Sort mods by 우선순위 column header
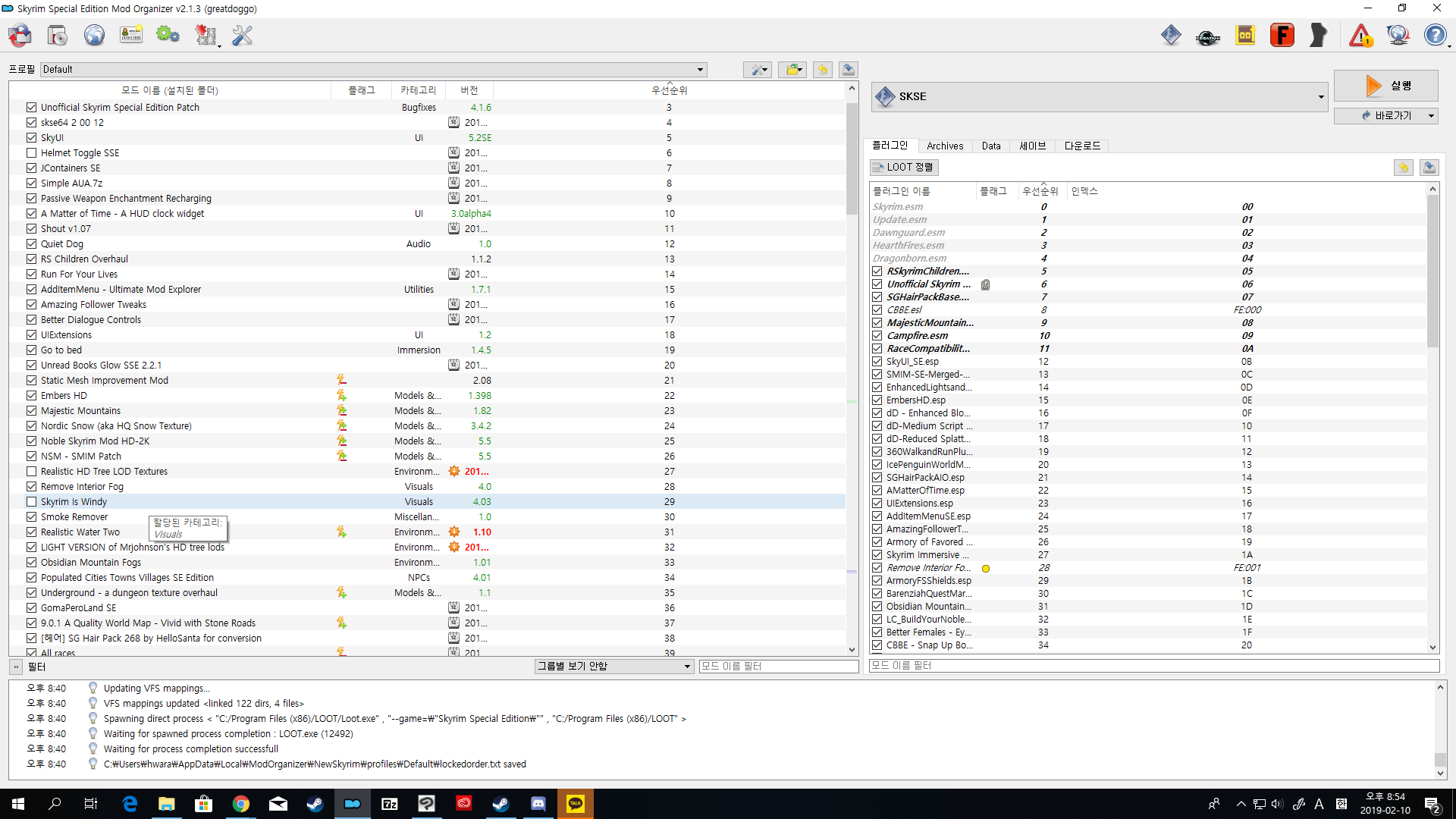This screenshot has width=1456, height=819. click(x=669, y=90)
